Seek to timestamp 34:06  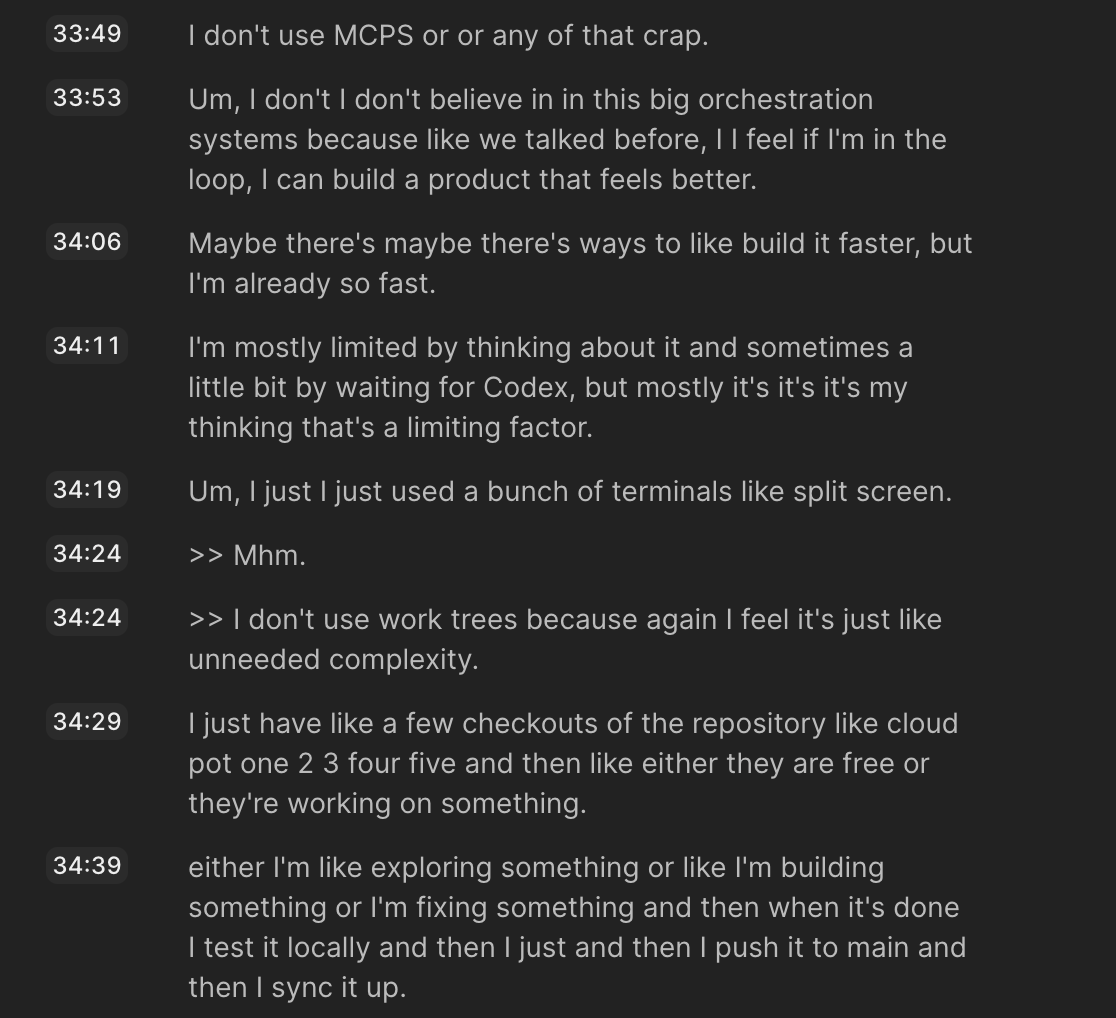(87, 242)
